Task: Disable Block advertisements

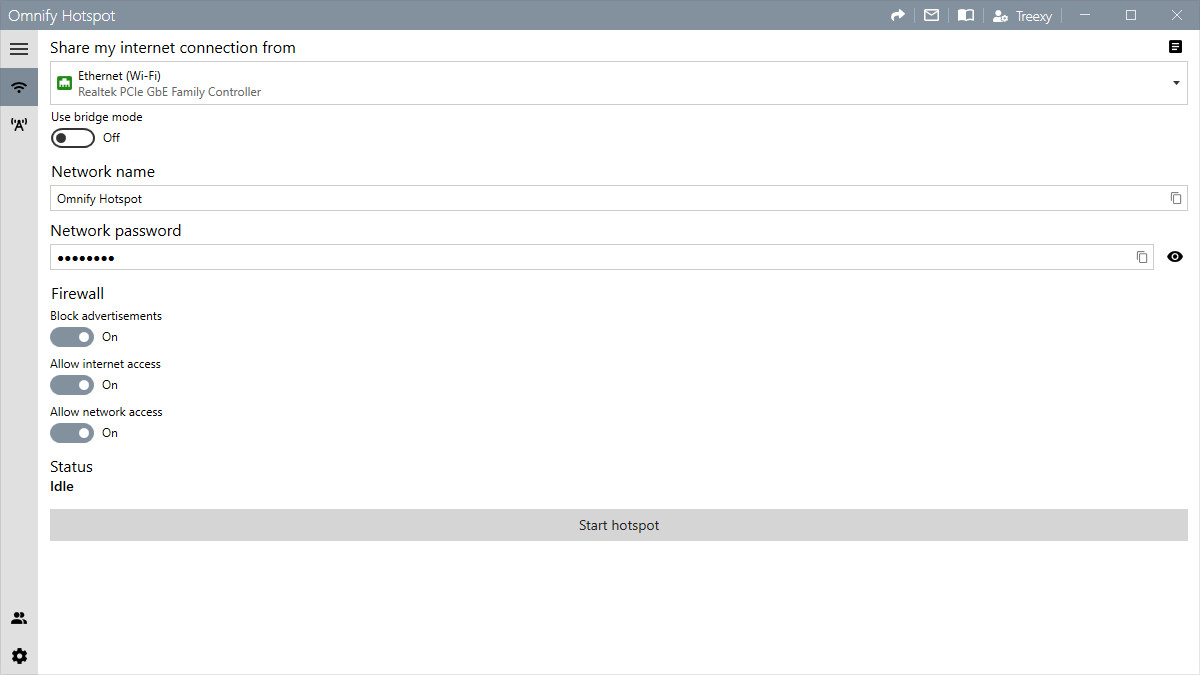Action: tap(72, 337)
